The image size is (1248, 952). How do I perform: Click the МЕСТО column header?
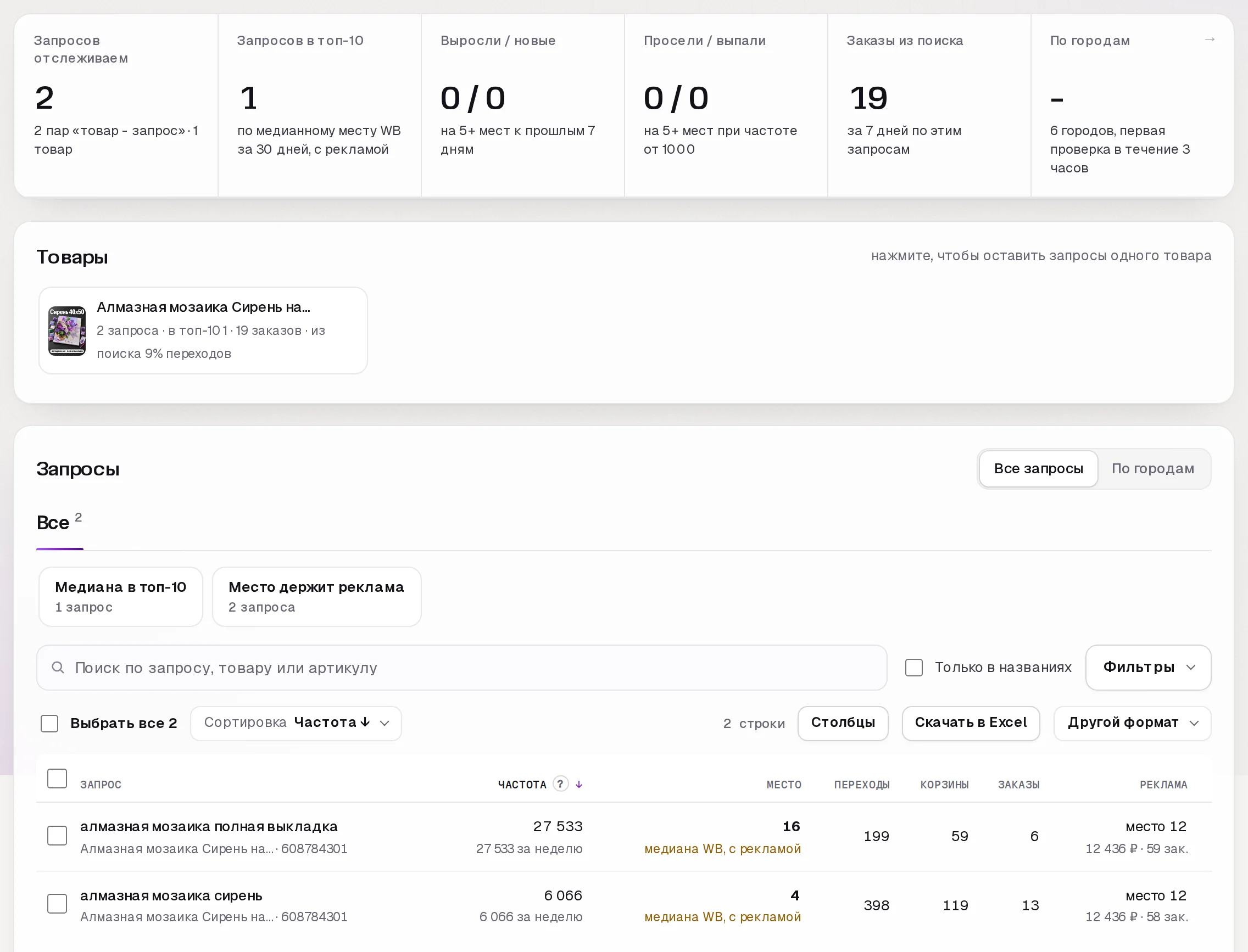[x=784, y=785]
